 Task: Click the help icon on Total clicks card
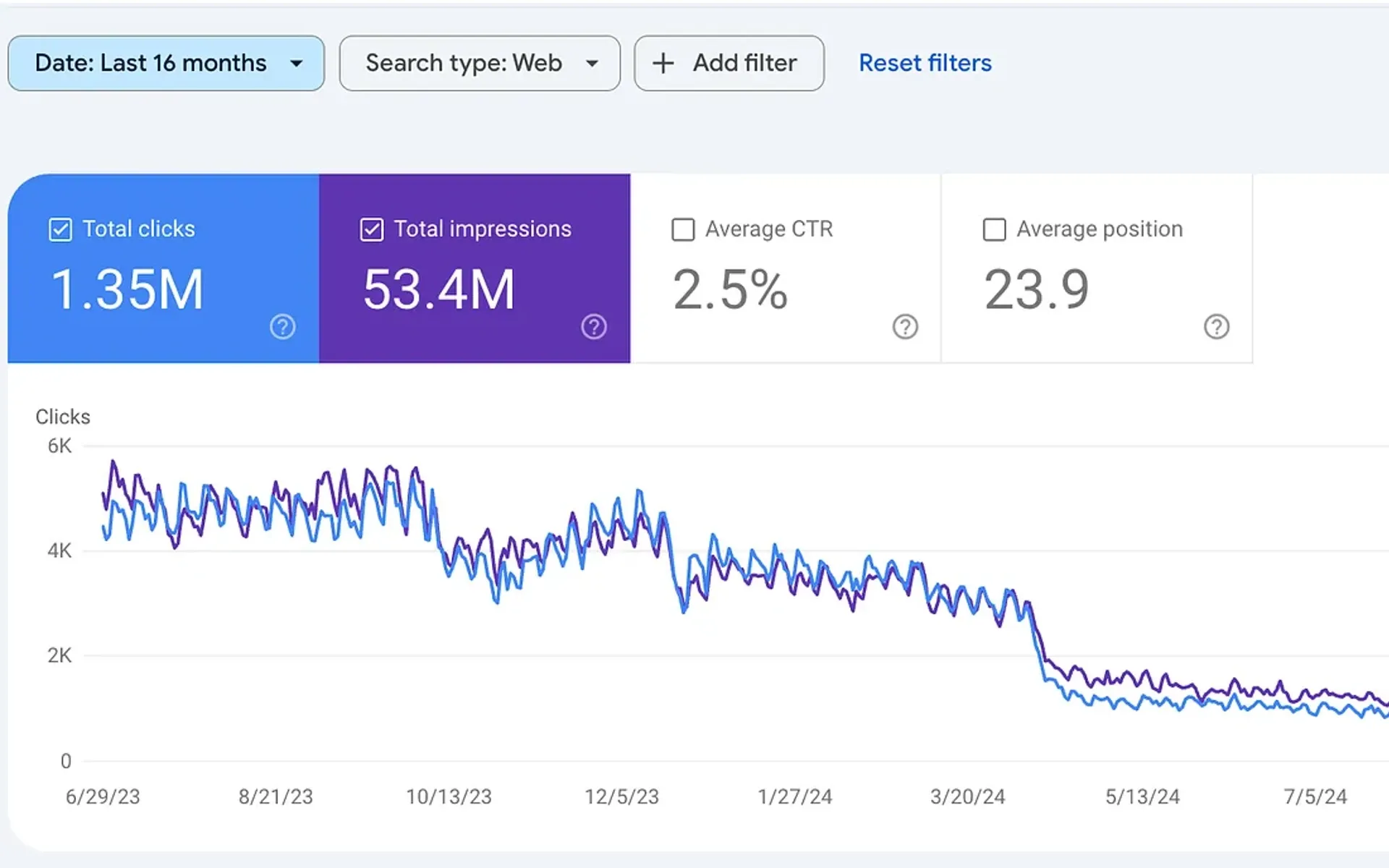pos(282,327)
